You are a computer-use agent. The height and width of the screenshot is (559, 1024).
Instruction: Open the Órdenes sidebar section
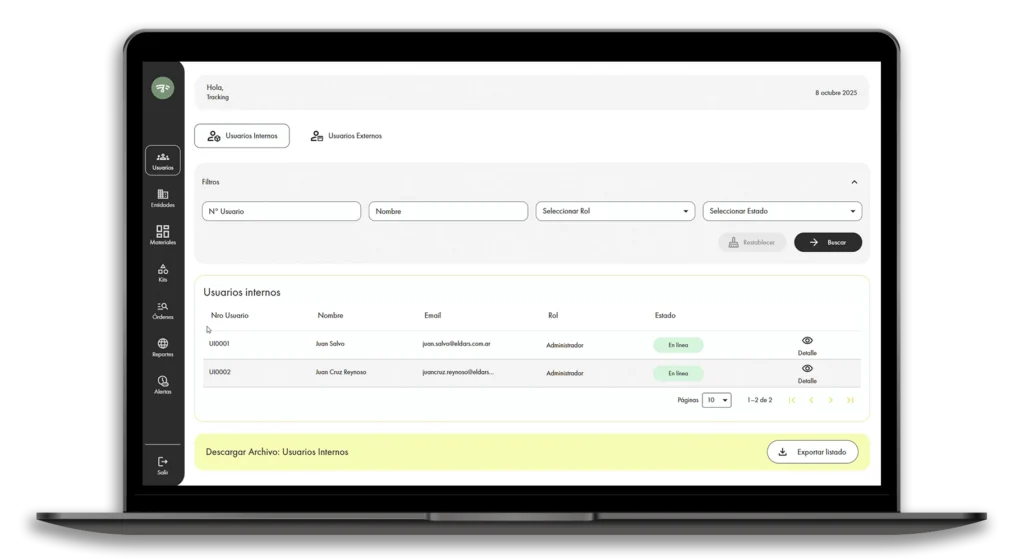pyautogui.click(x=163, y=310)
